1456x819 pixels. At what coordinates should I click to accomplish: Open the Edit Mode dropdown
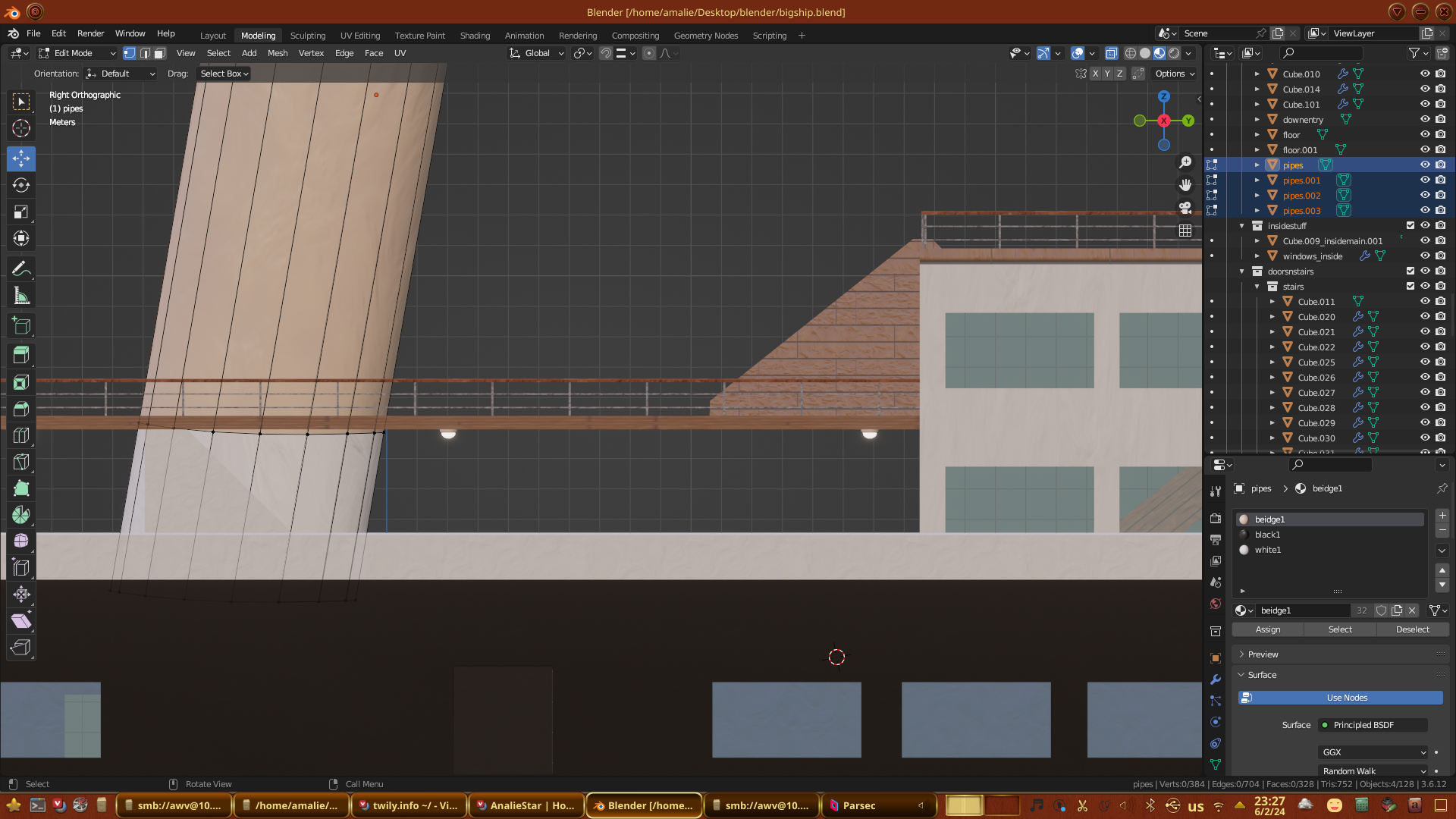(77, 53)
